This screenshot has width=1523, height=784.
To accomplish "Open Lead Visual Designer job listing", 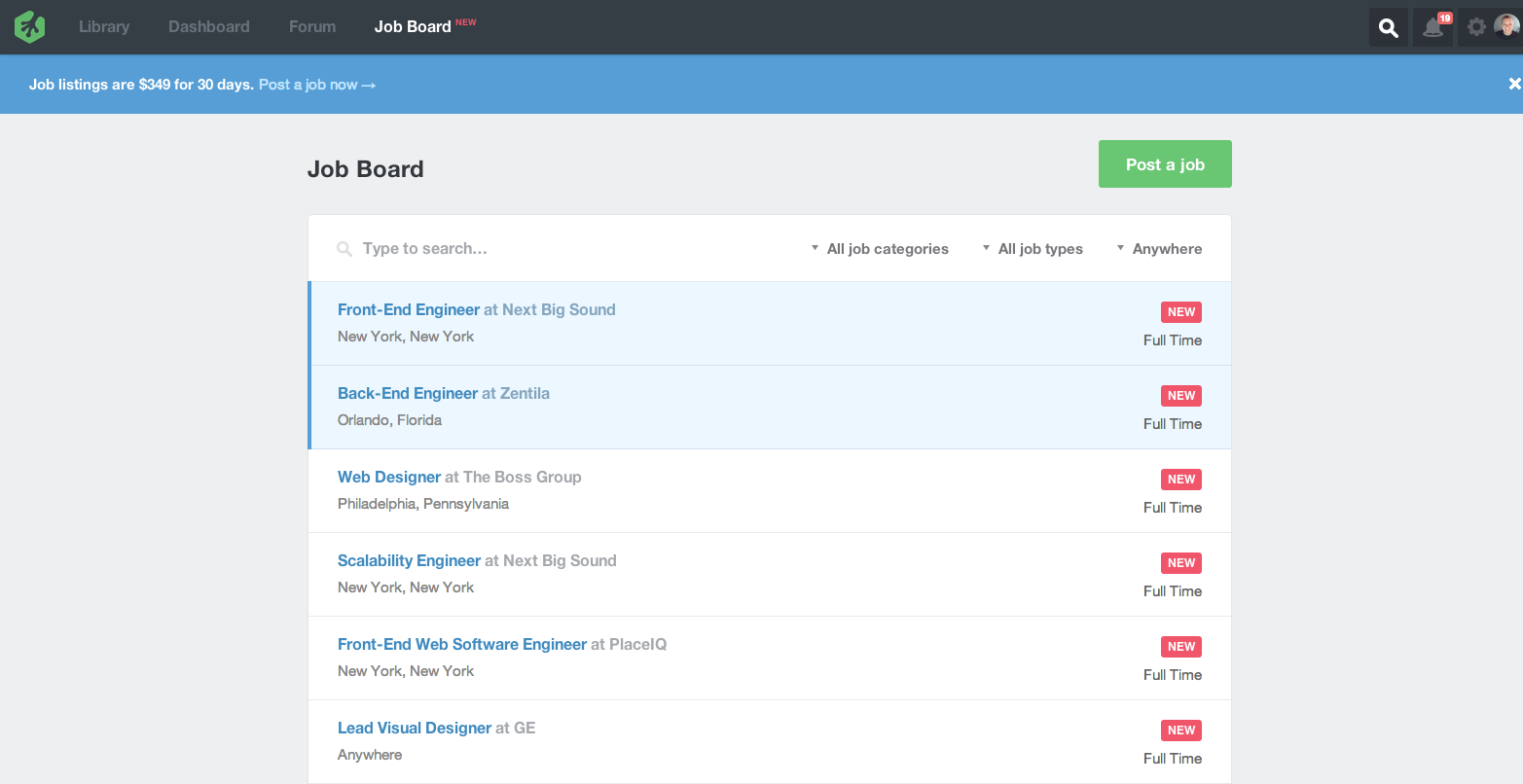I will [x=415, y=728].
